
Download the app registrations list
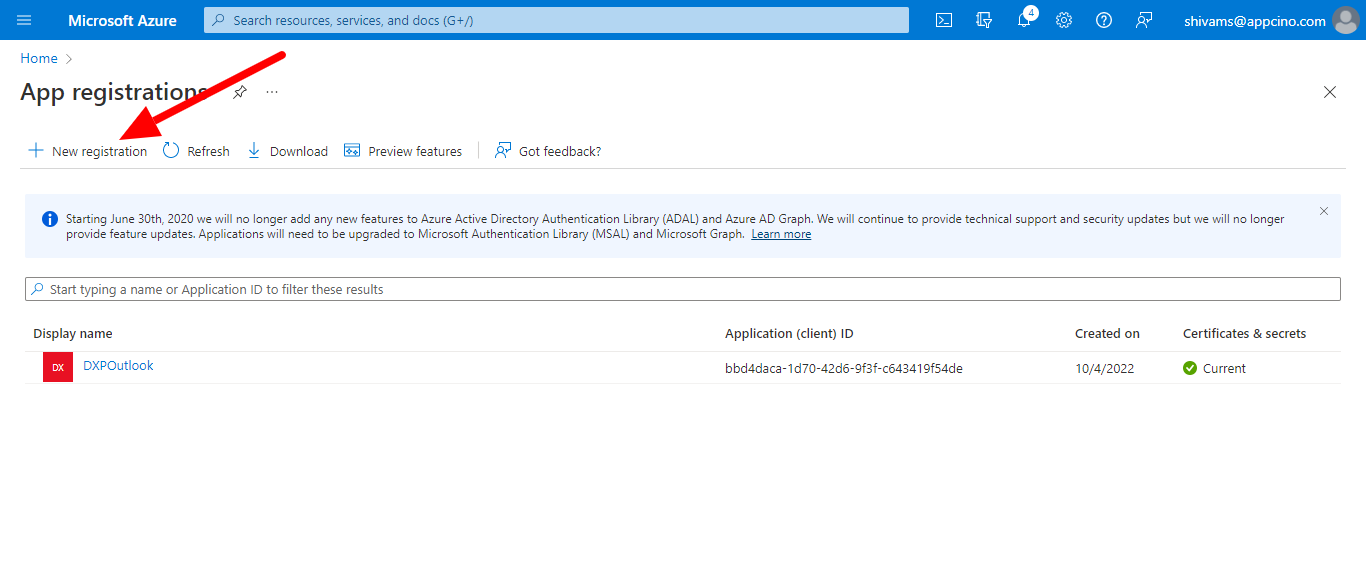coord(288,151)
